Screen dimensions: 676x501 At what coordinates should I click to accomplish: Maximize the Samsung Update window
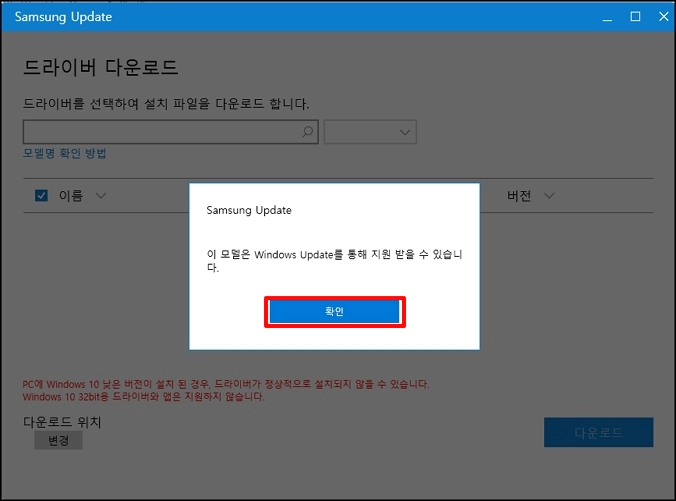(x=635, y=17)
